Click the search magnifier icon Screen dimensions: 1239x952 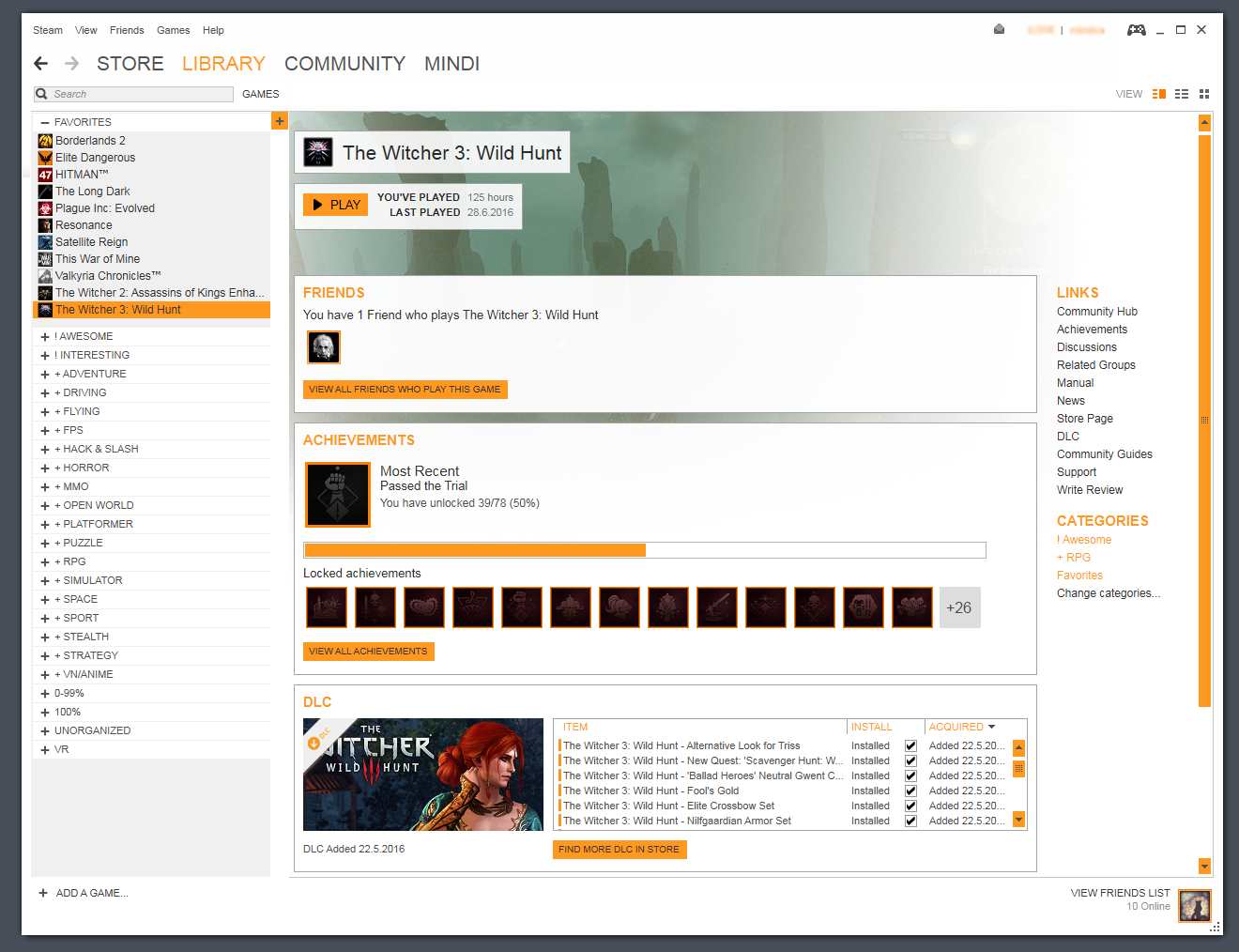pyautogui.click(x=41, y=94)
